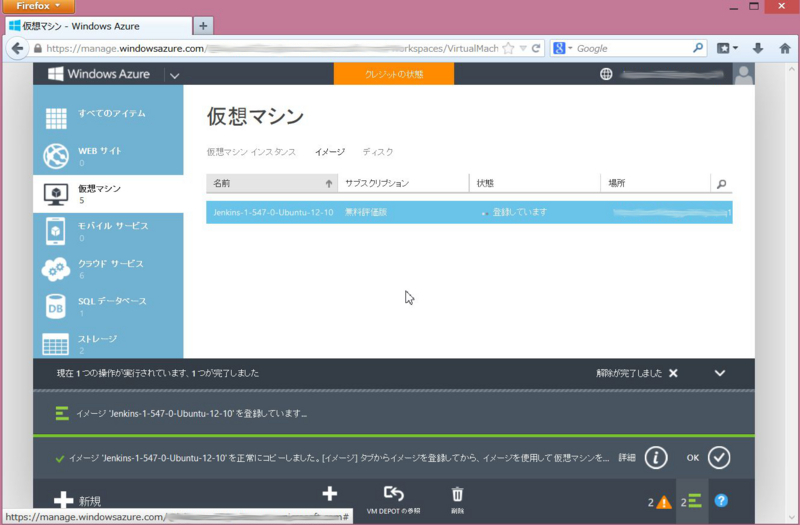Click 新規 plus button
The width and height of the screenshot is (800, 525).
point(78,501)
